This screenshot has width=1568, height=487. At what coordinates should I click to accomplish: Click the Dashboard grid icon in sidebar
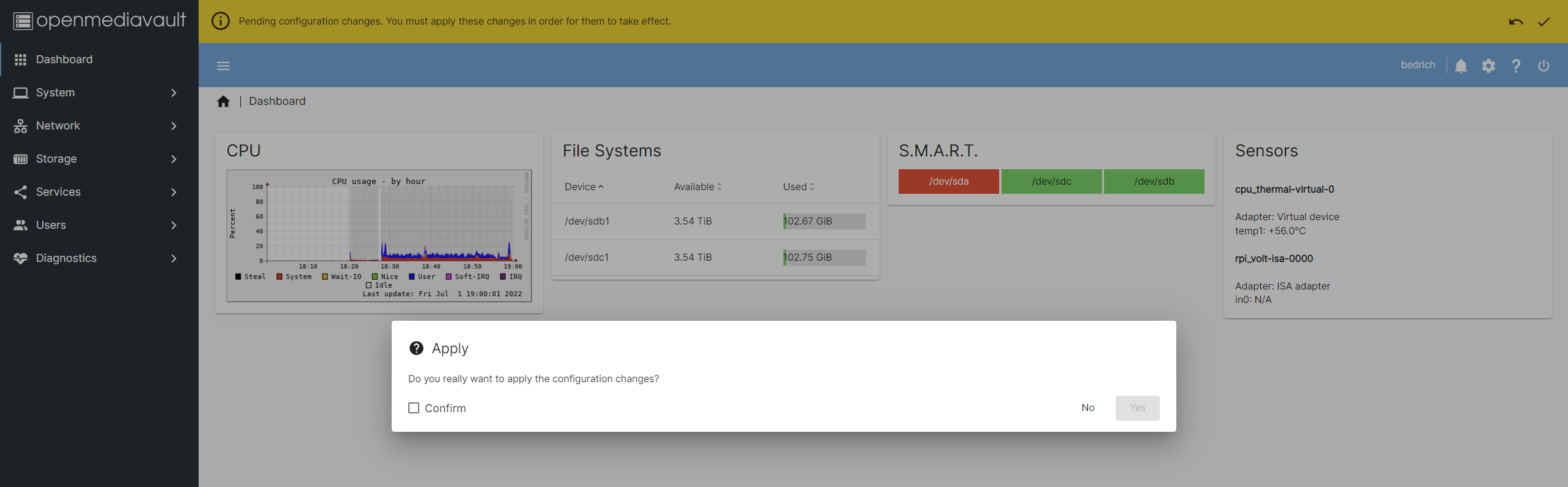click(21, 59)
